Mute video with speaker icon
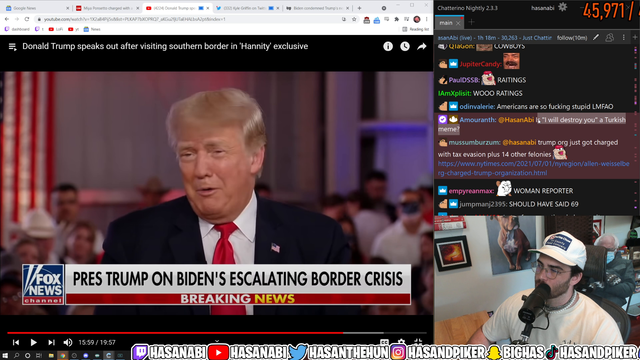This screenshot has height=360, width=640. click(68, 342)
